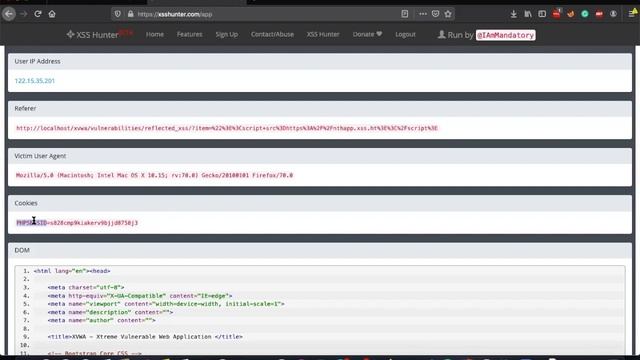Toggle reader view icon in address bar

click(404, 14)
